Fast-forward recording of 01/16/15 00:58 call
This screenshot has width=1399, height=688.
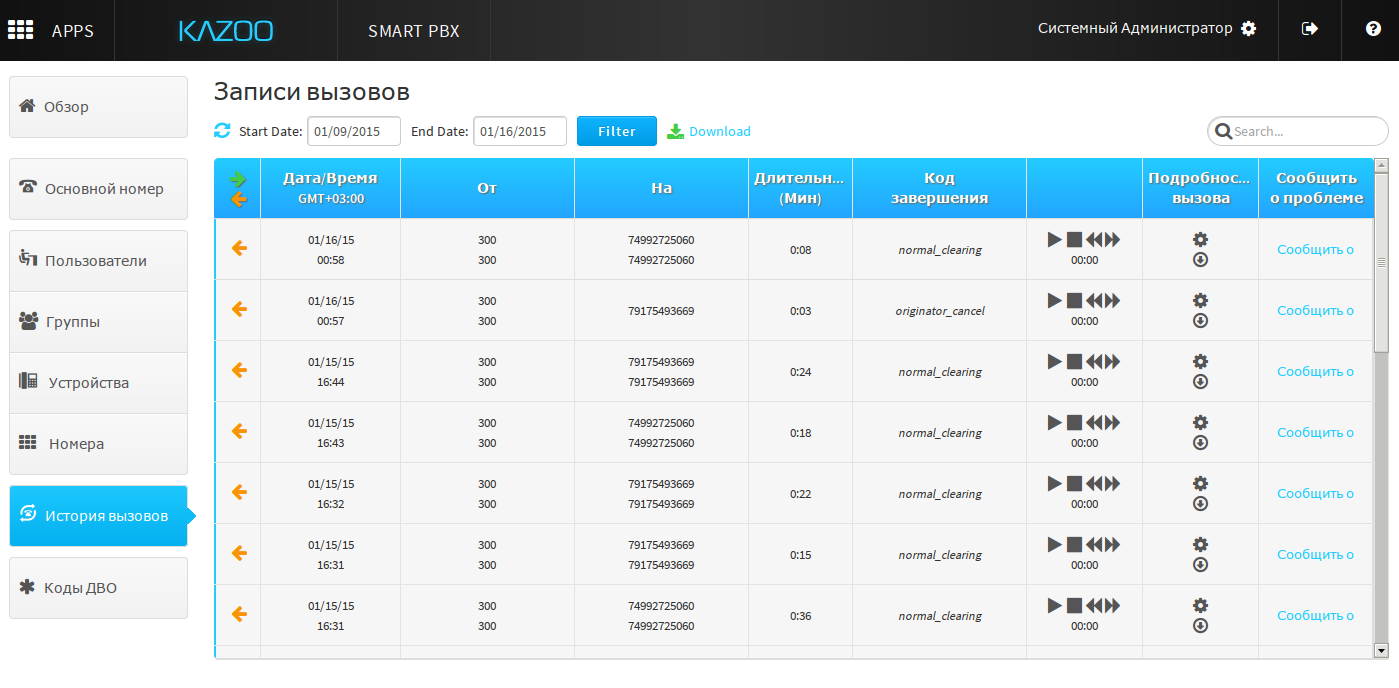pyautogui.click(x=1112, y=240)
